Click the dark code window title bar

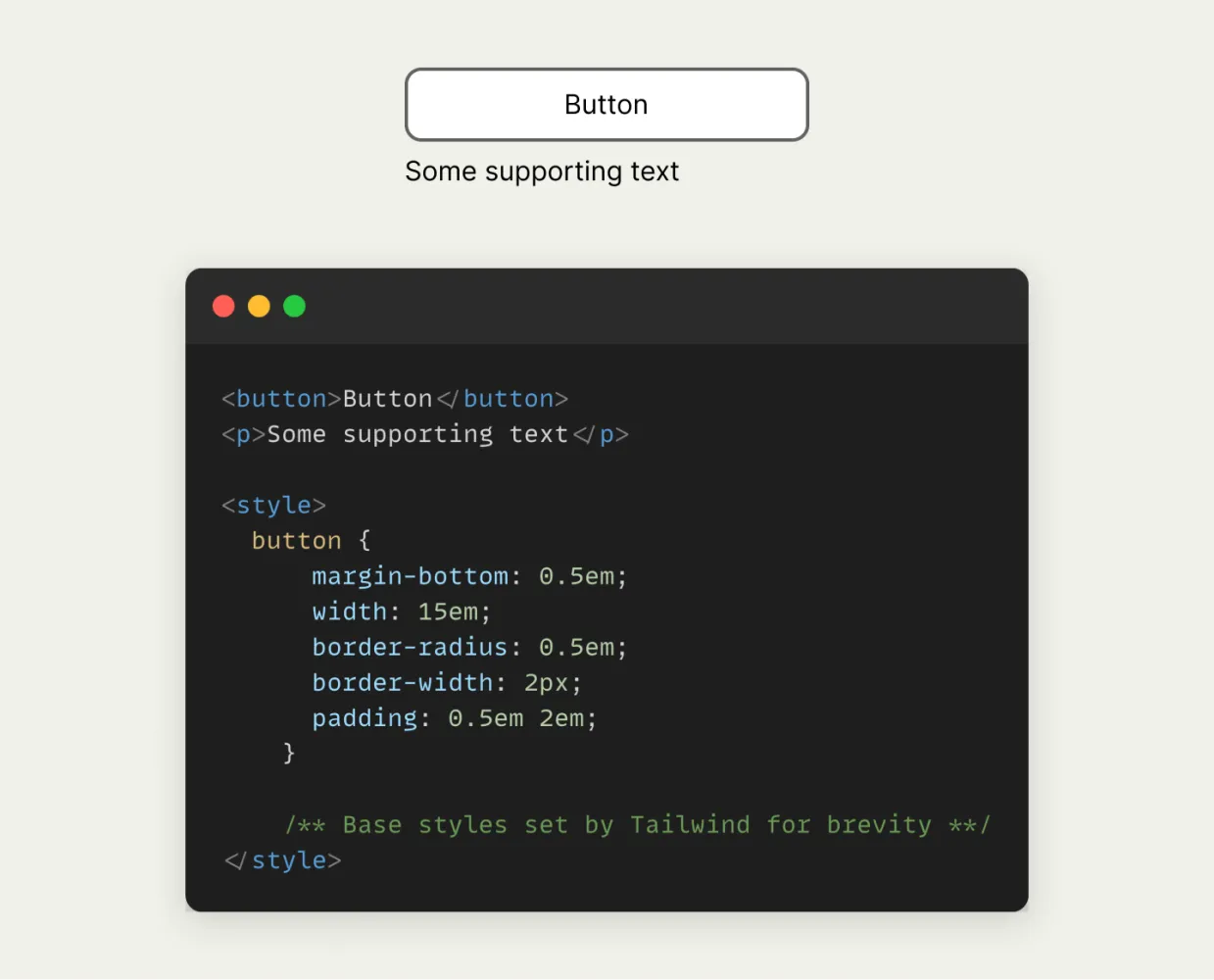(607, 307)
